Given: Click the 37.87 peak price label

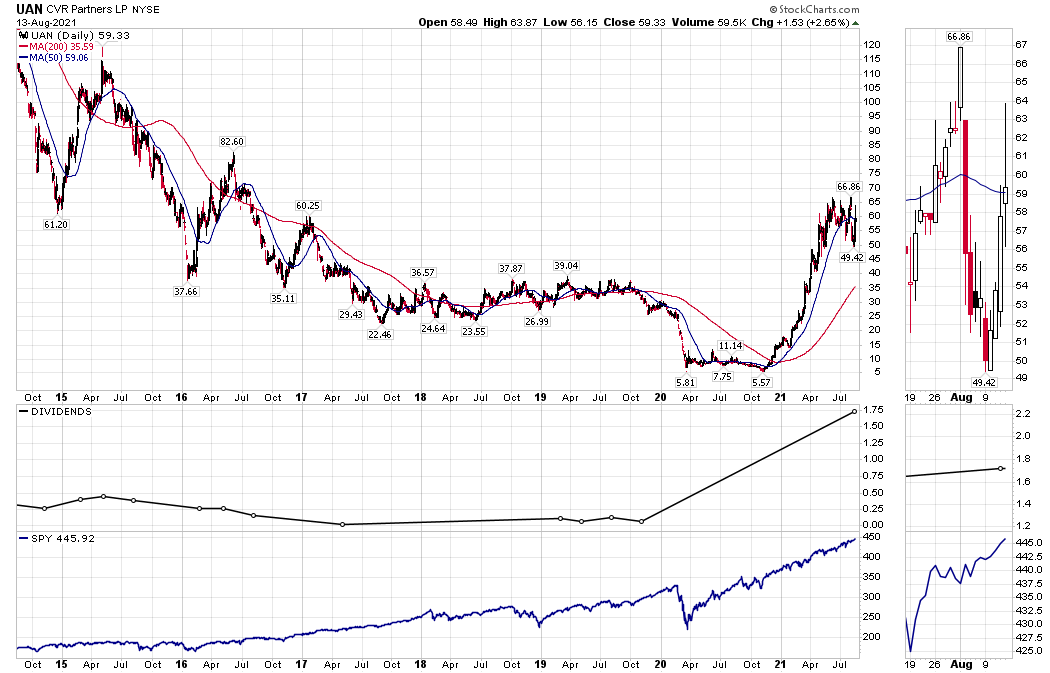Looking at the screenshot, I should pos(511,269).
